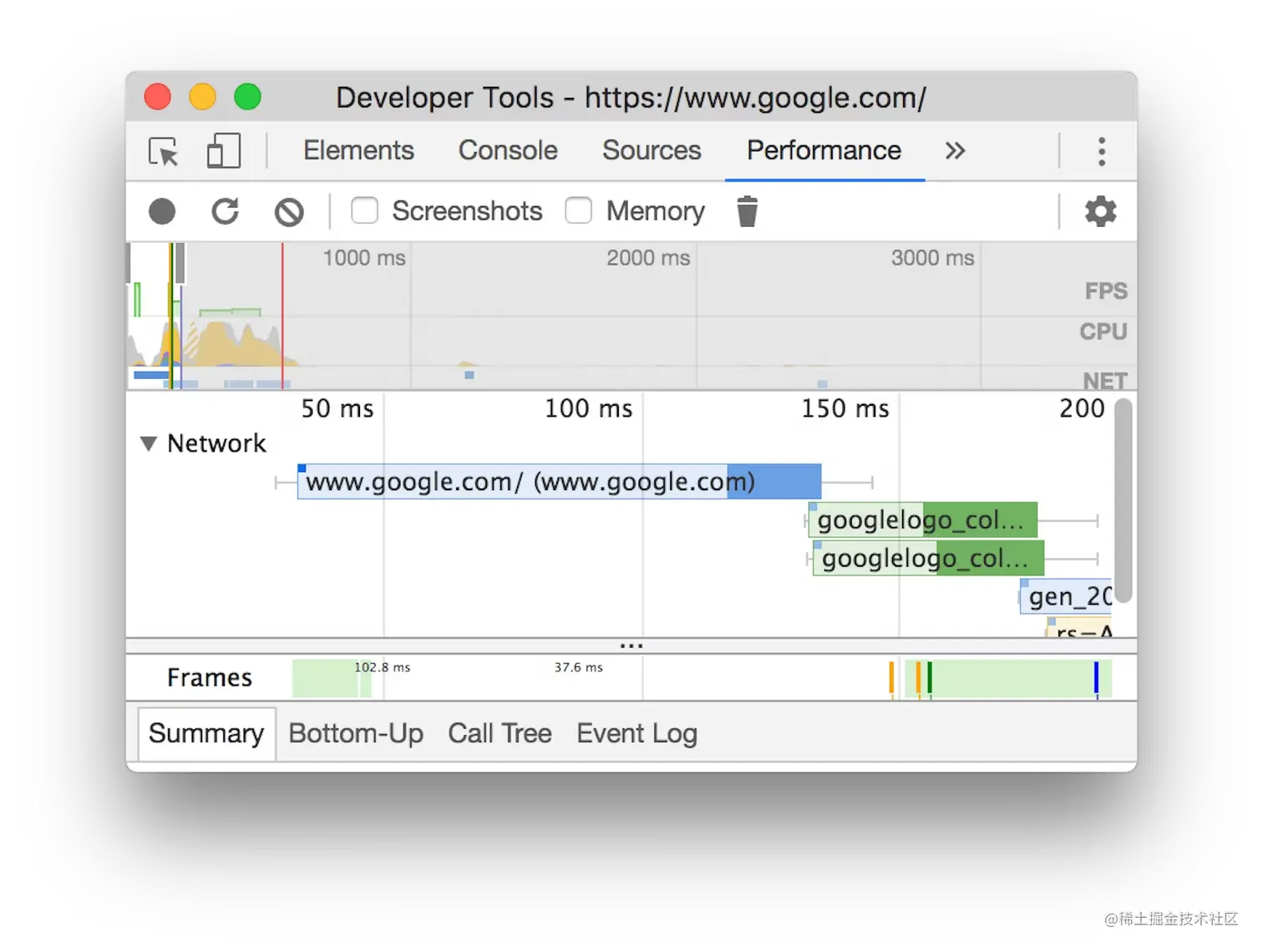Open capture settings gear icon

tap(1100, 211)
